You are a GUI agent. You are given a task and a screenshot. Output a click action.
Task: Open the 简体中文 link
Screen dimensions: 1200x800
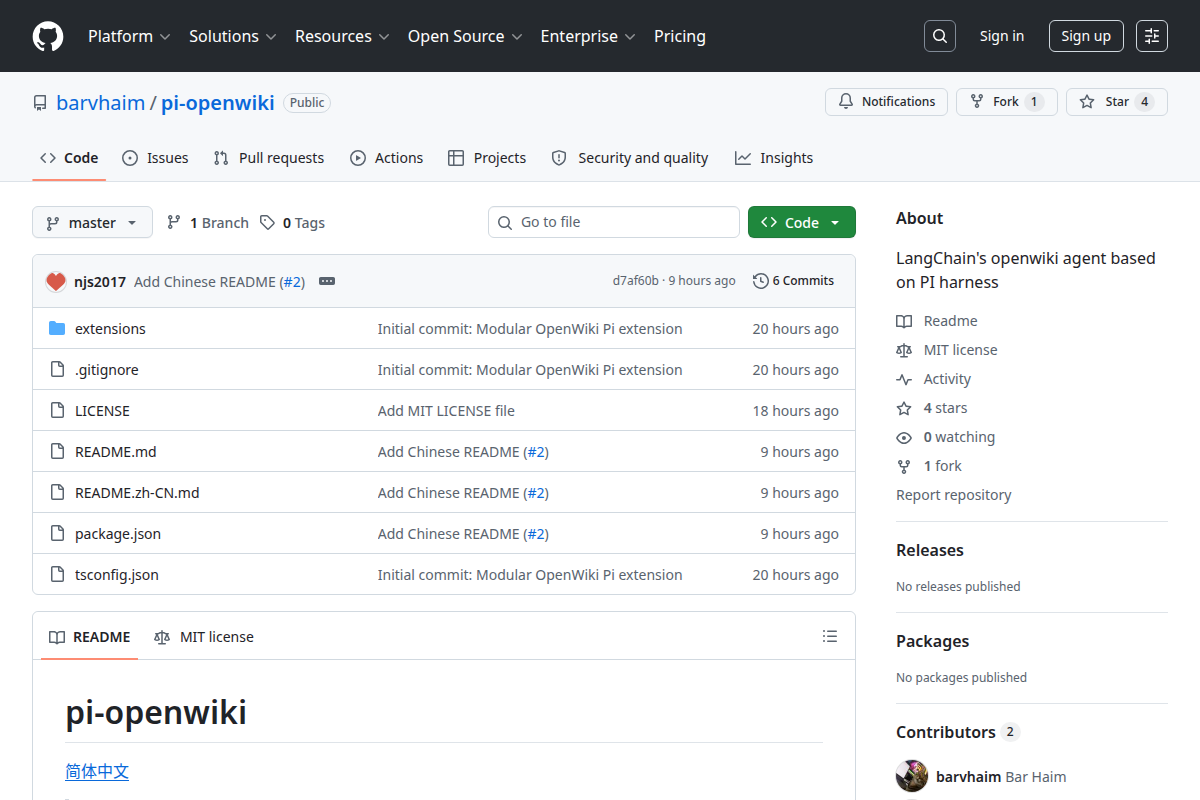pos(97,772)
